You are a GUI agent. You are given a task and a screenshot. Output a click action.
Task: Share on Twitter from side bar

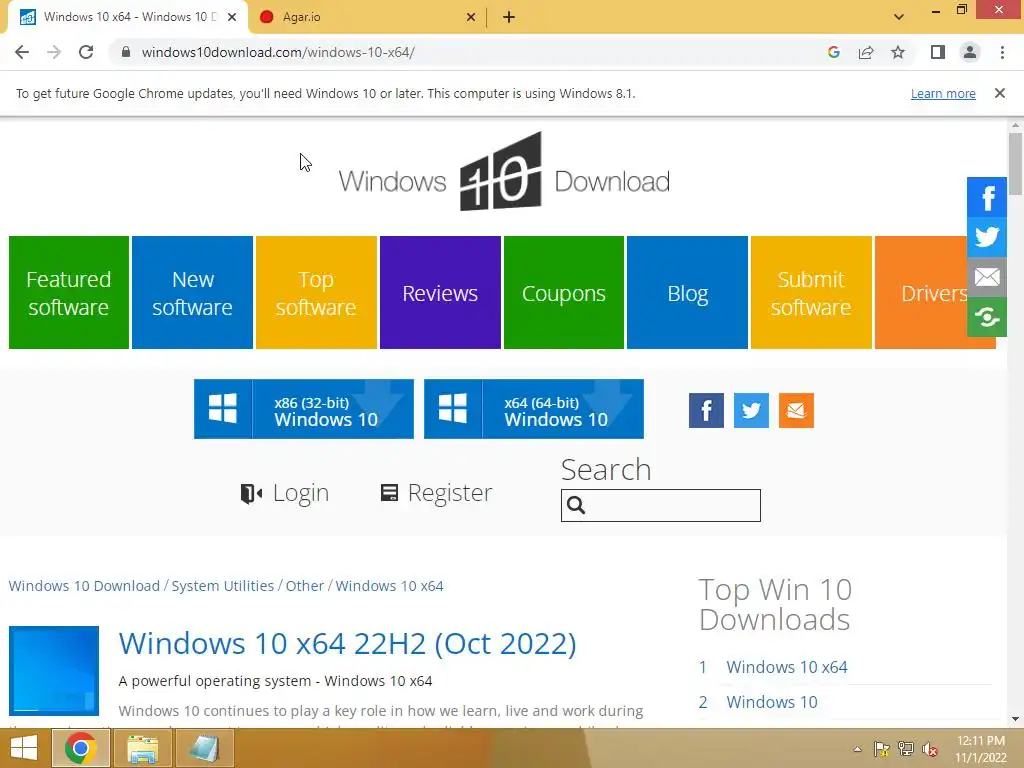987,236
